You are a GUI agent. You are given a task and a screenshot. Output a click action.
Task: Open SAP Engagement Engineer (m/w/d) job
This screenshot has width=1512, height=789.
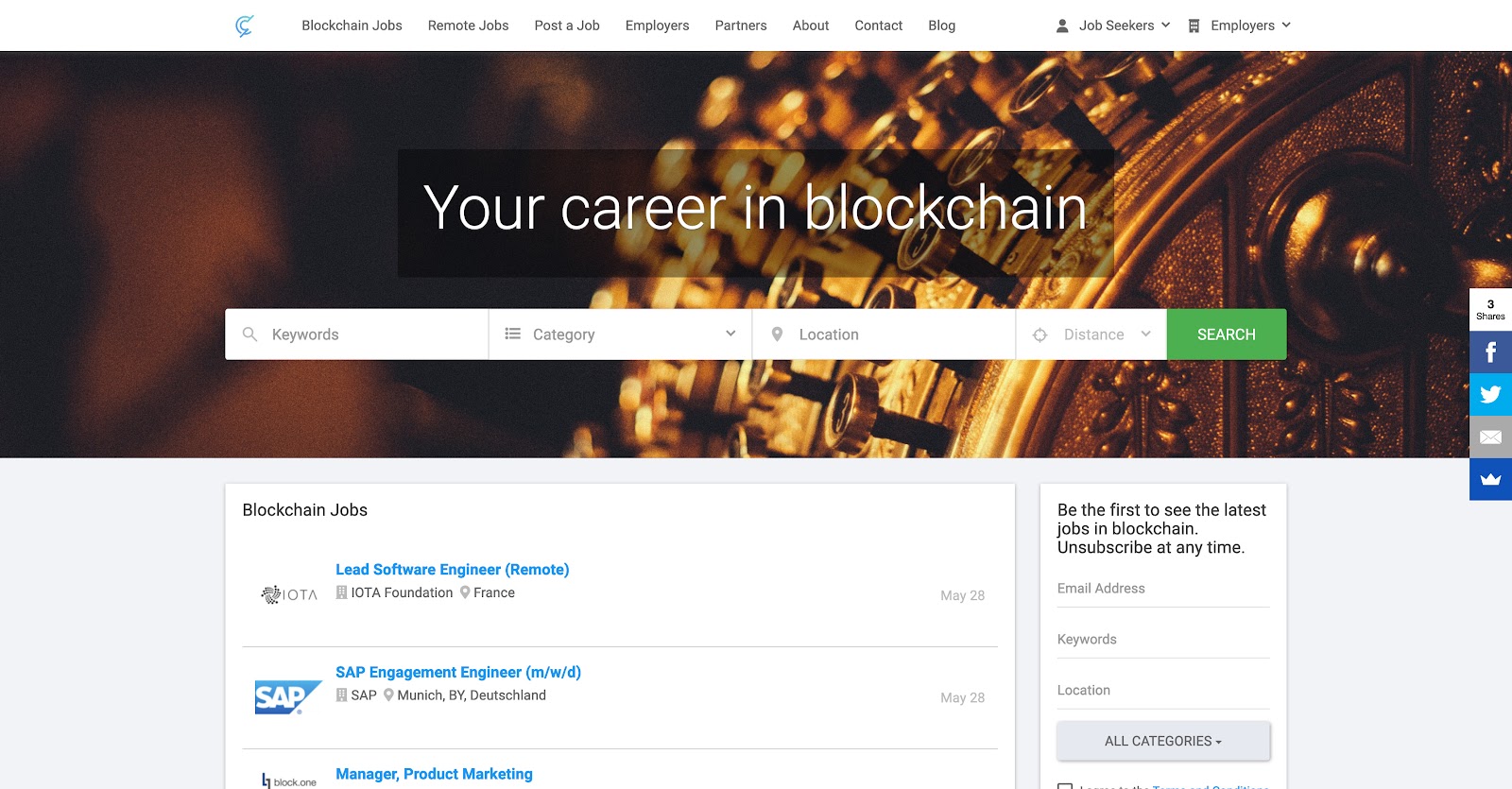[458, 673]
